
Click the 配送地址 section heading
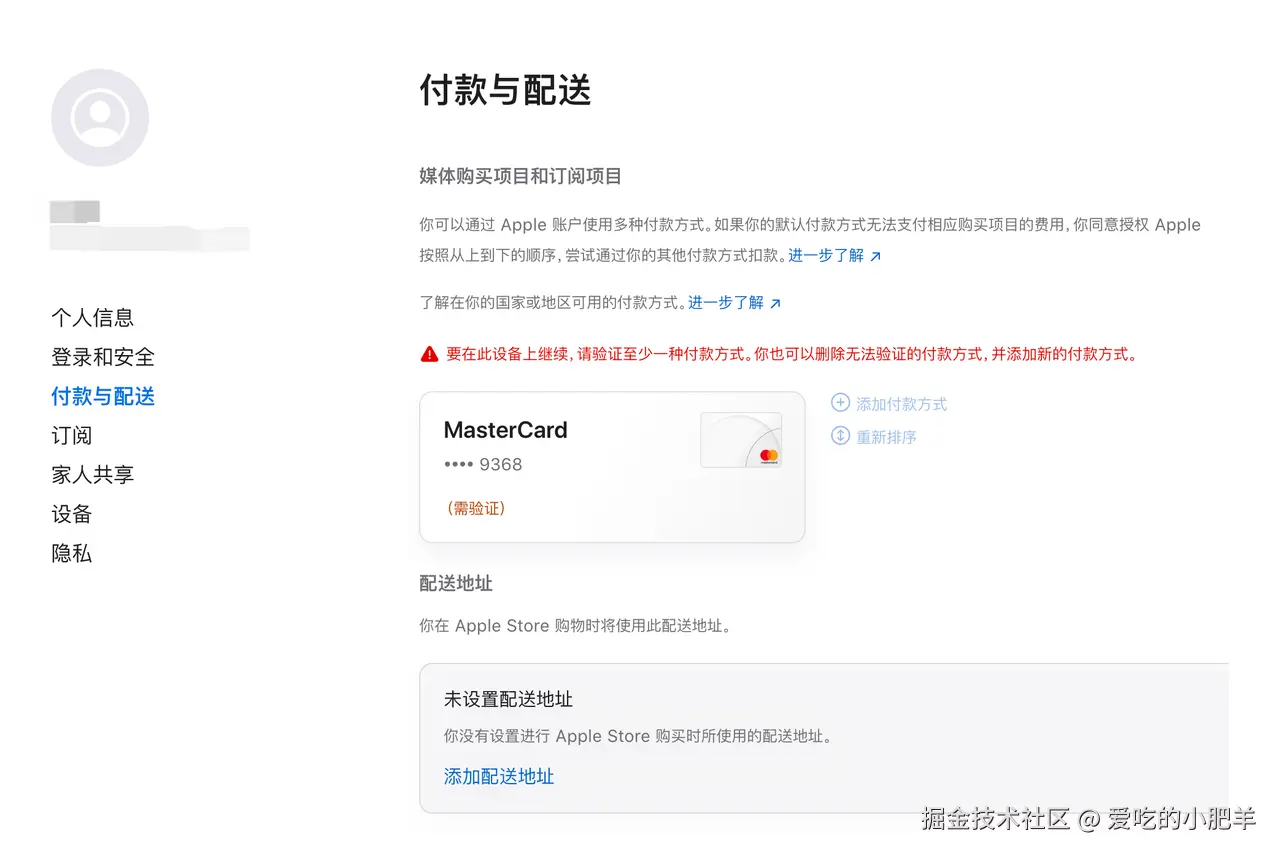pos(456,583)
